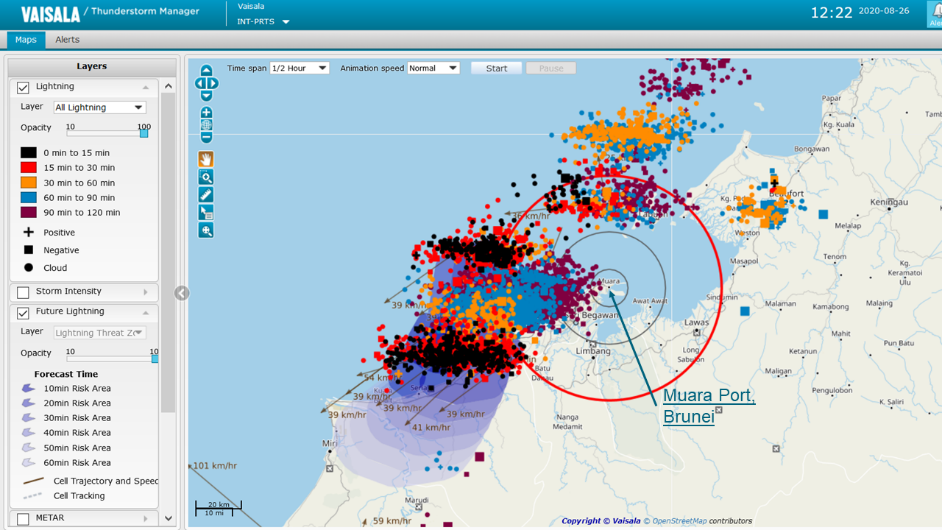Enable the Storm Intensity checkbox
This screenshot has width=942, height=530.
[23, 293]
